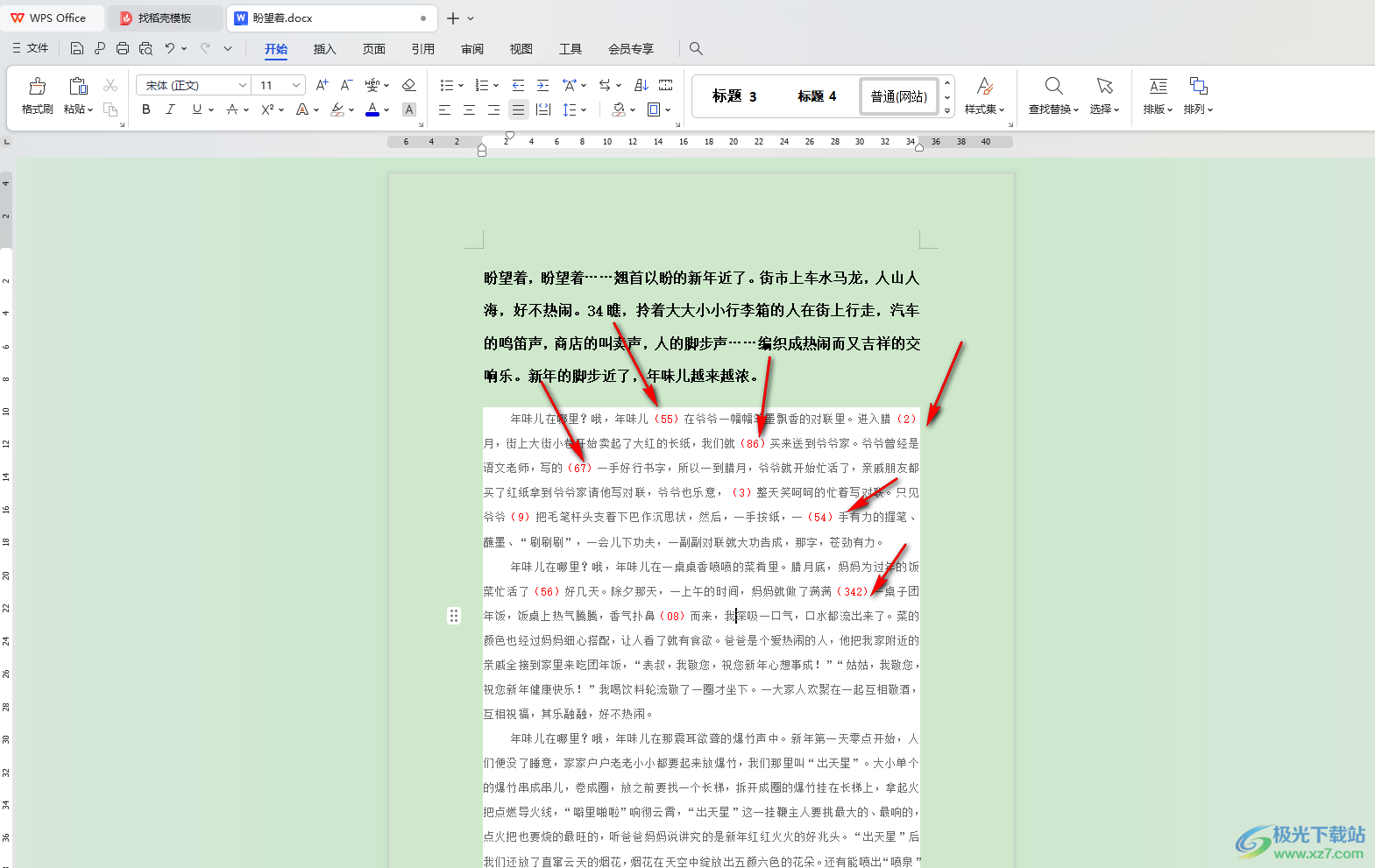Toggle character shading A button
This screenshot has width=1375, height=868.
(408, 109)
